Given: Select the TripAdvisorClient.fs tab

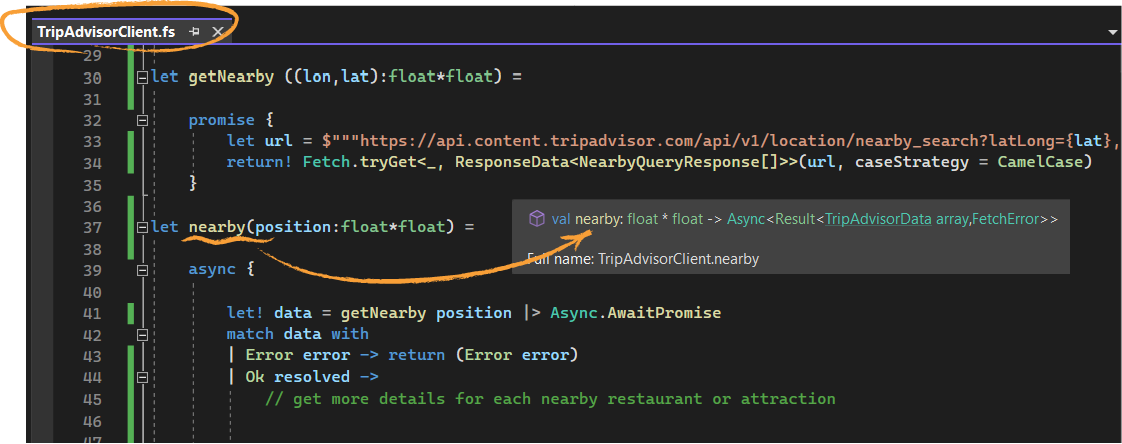Looking at the screenshot, I should pyautogui.click(x=106, y=32).
